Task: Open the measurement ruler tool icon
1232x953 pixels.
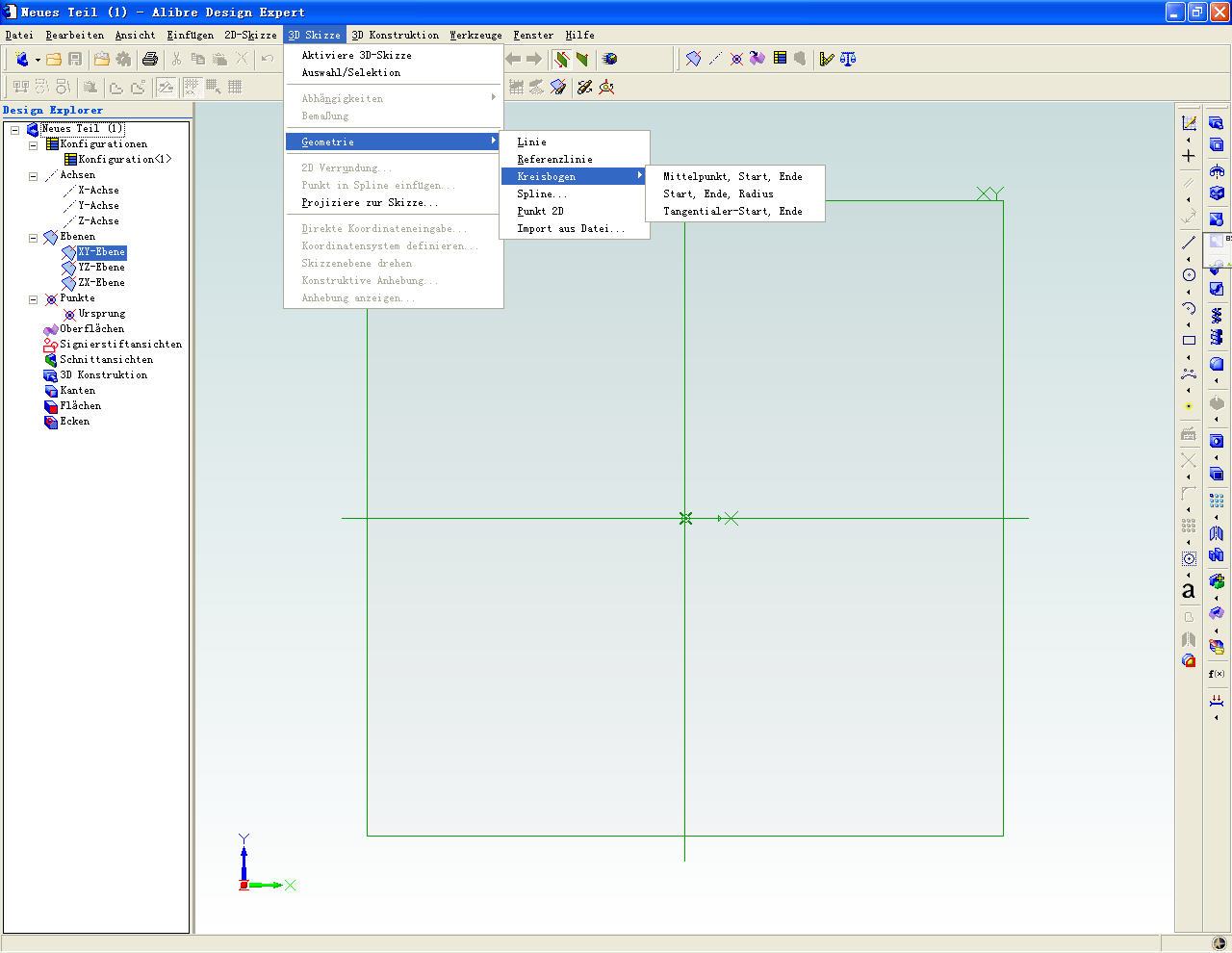Action: click(x=826, y=59)
